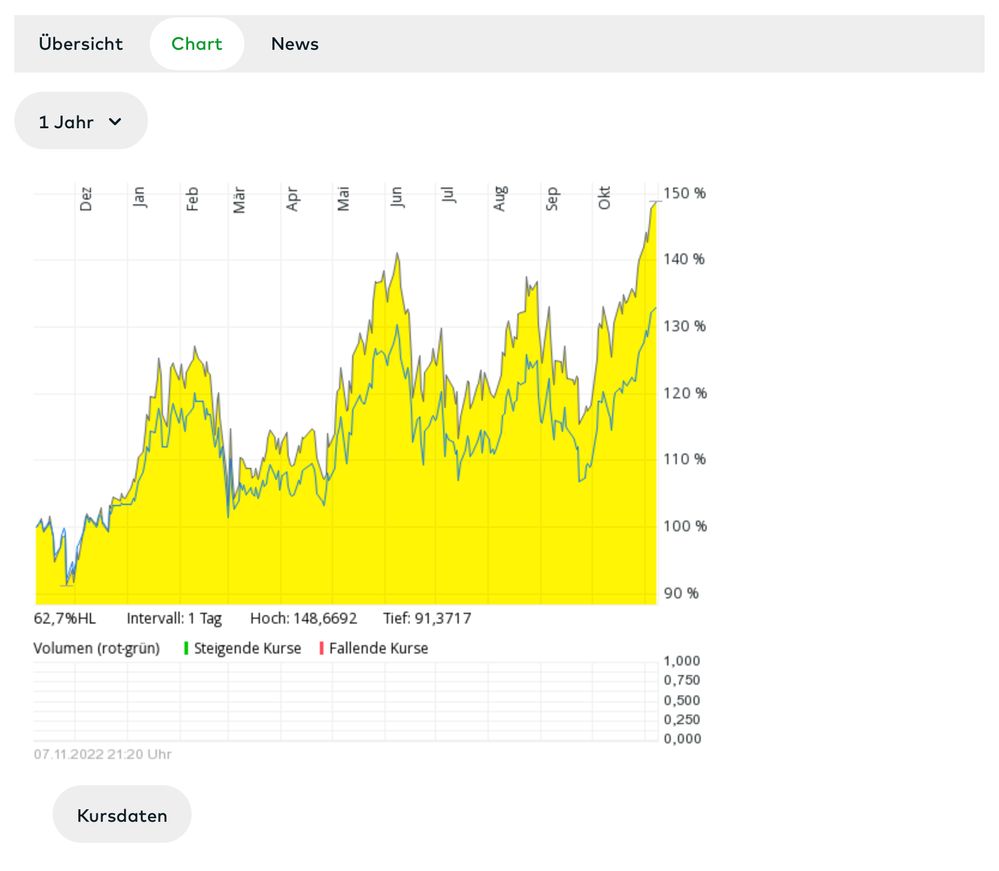Click the Dez month label on chart axis
The image size is (999, 871).
click(x=86, y=199)
